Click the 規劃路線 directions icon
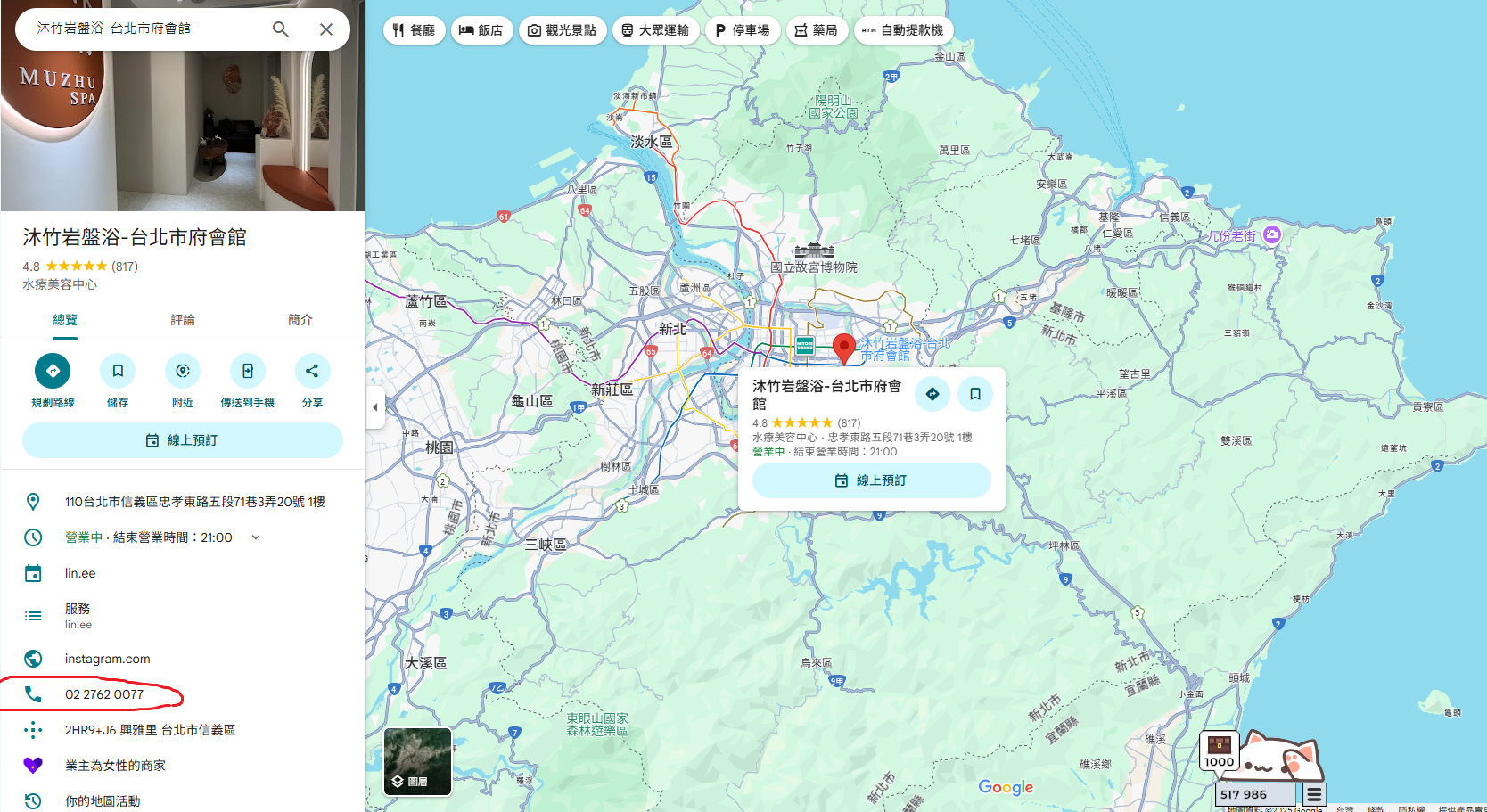The width and height of the screenshot is (1487, 812). (53, 371)
